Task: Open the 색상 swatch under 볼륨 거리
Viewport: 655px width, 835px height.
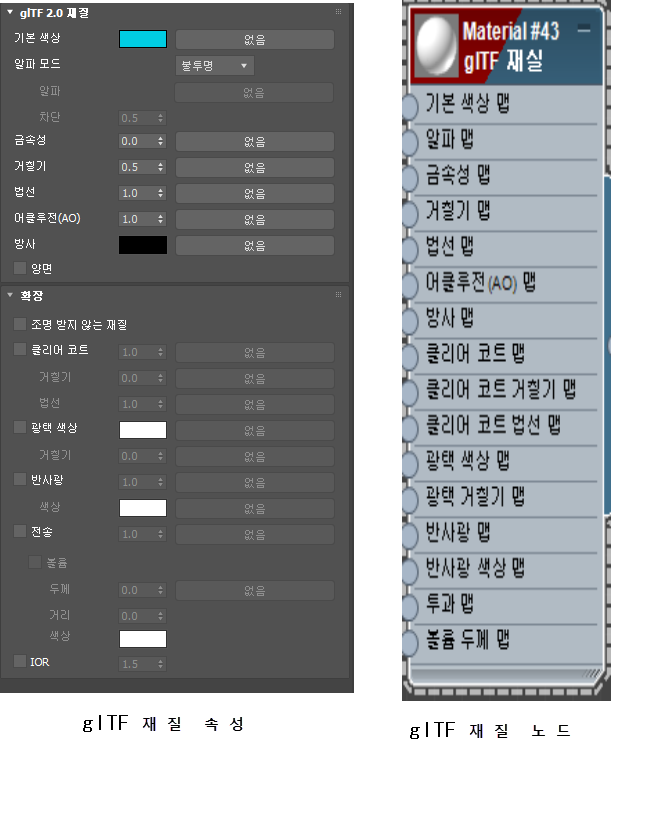Action: click(143, 638)
